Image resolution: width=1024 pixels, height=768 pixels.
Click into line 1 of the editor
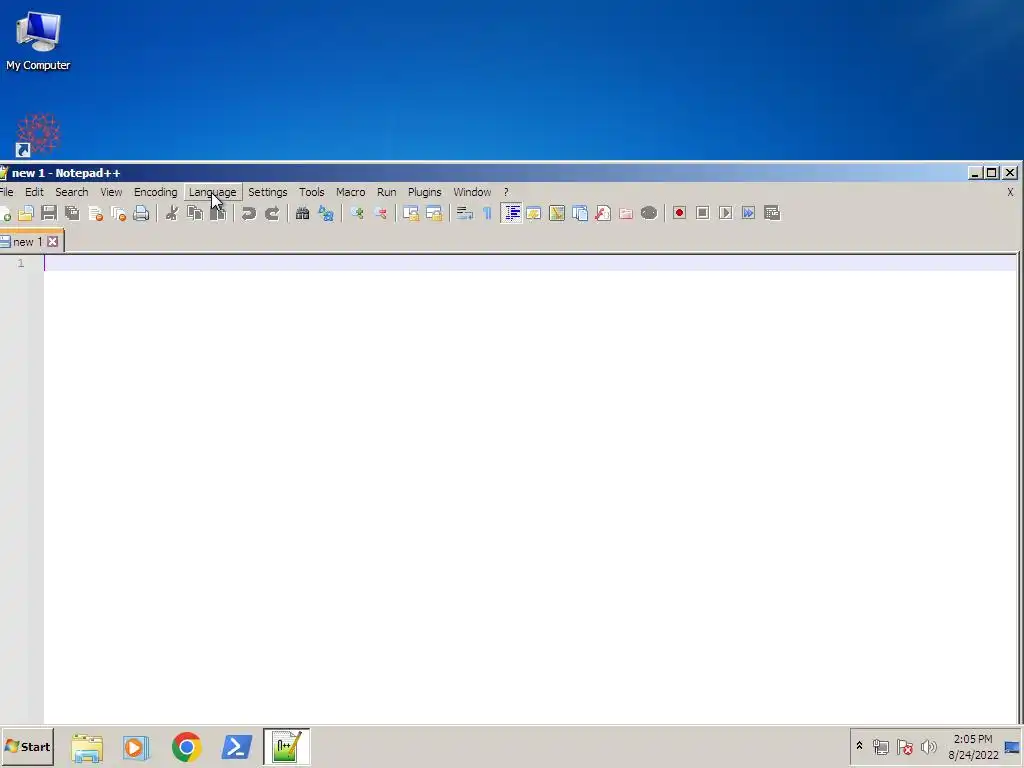click(x=530, y=263)
